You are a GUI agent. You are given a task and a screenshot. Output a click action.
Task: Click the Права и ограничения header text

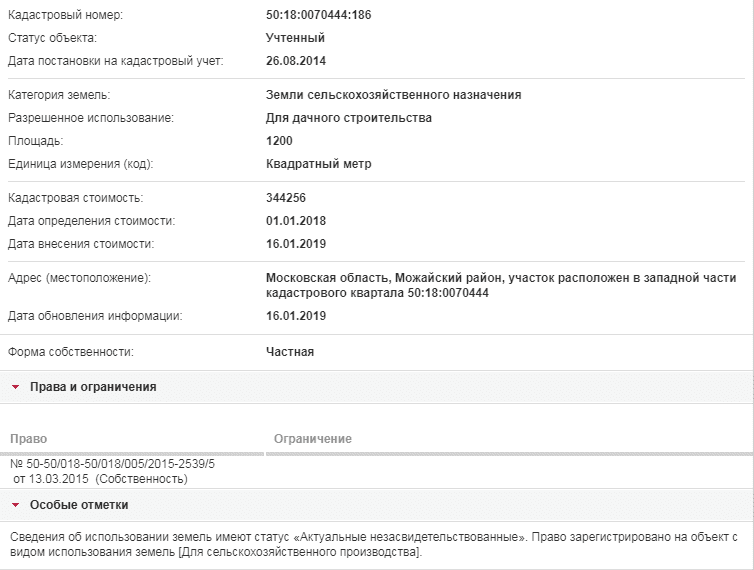93,387
